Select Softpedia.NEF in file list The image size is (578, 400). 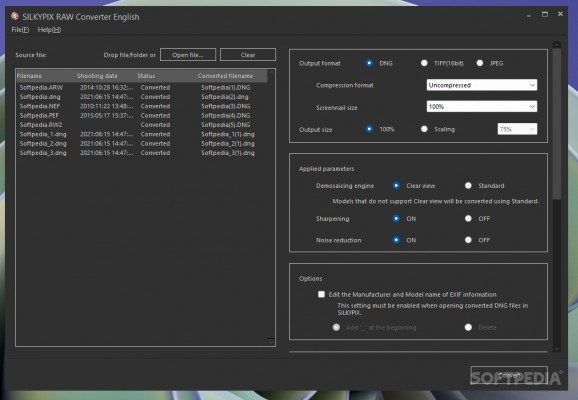point(39,106)
